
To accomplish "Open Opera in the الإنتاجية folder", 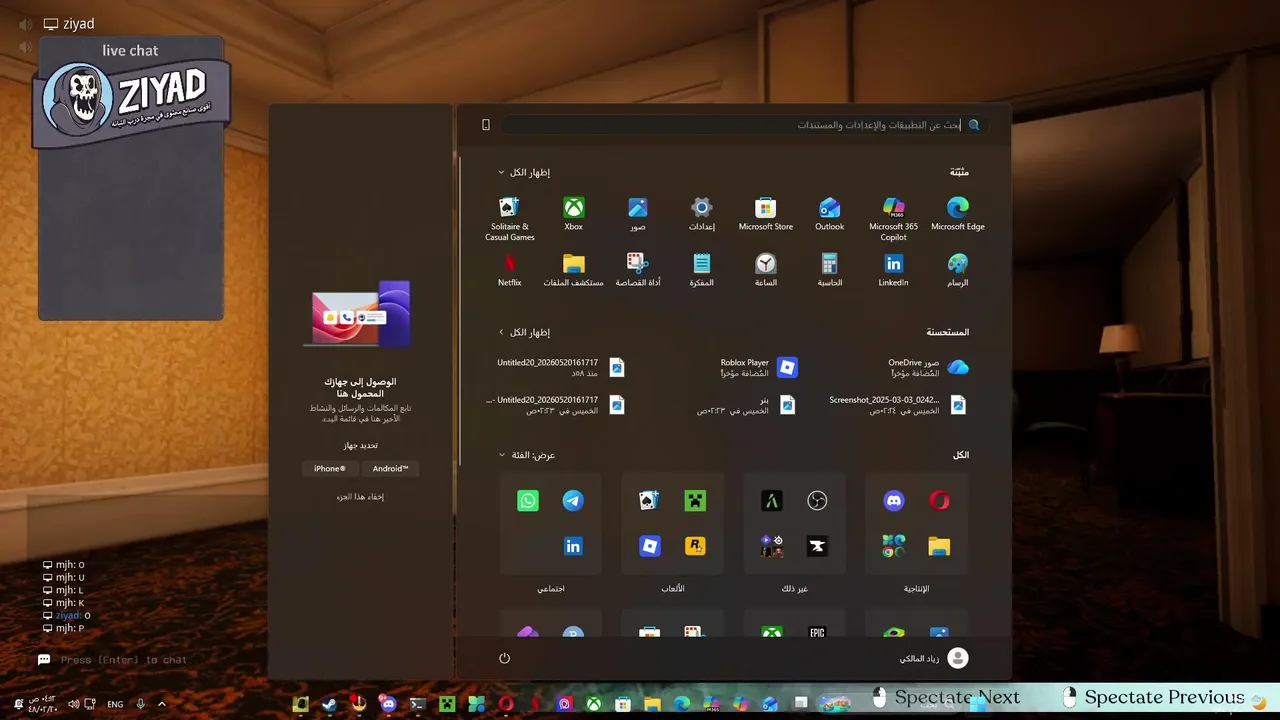I will 939,501.
